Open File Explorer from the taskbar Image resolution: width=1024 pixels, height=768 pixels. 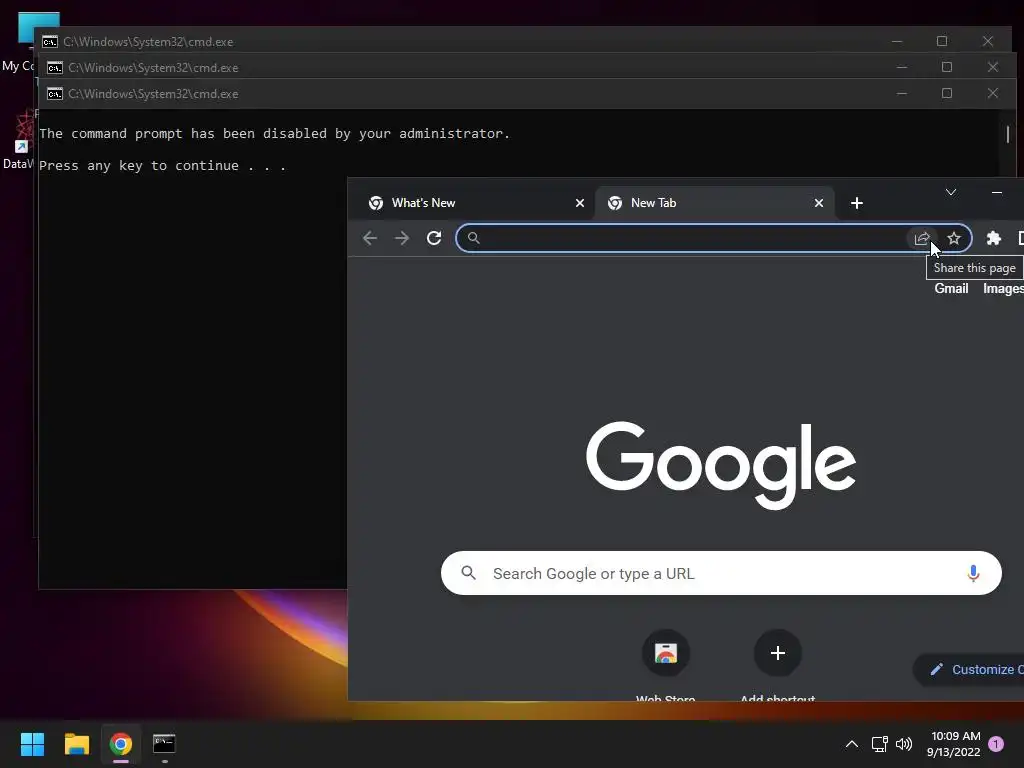[76, 744]
